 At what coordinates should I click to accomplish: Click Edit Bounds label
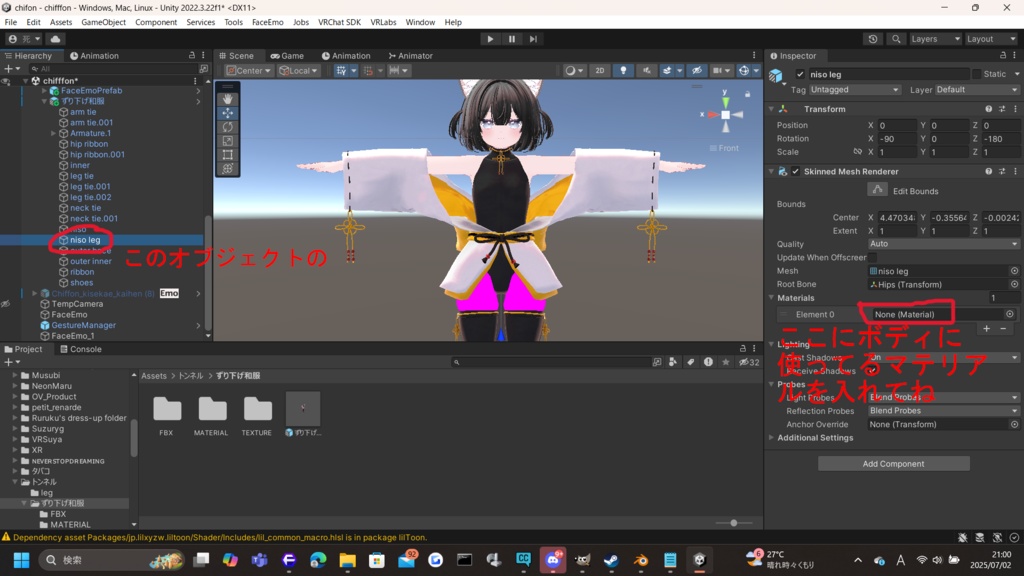(915, 191)
